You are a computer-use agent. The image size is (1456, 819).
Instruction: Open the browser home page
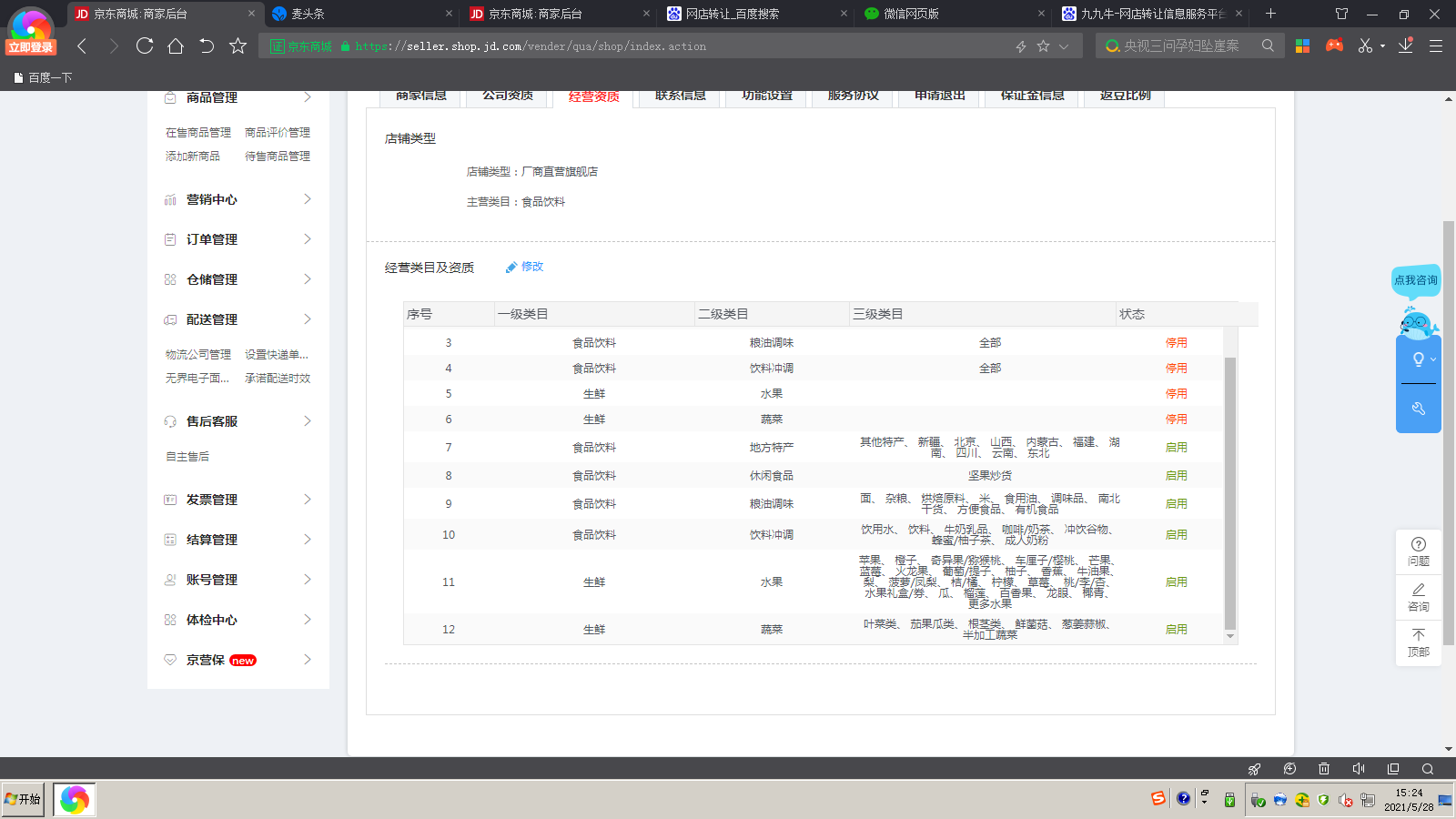click(x=176, y=45)
